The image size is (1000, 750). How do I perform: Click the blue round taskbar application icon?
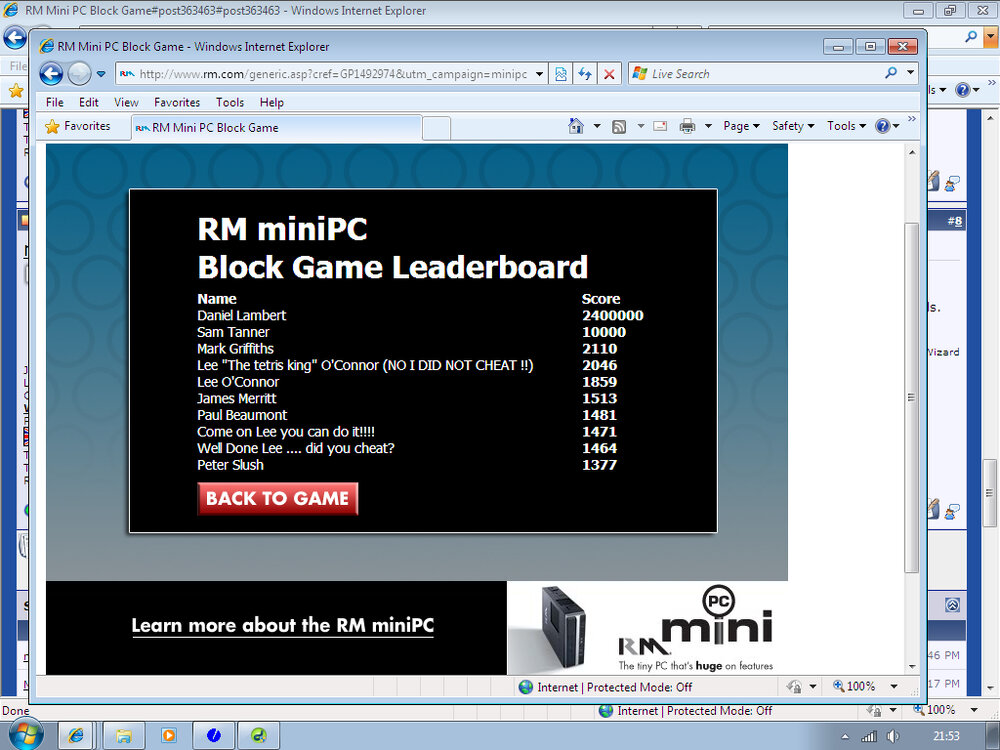point(214,735)
